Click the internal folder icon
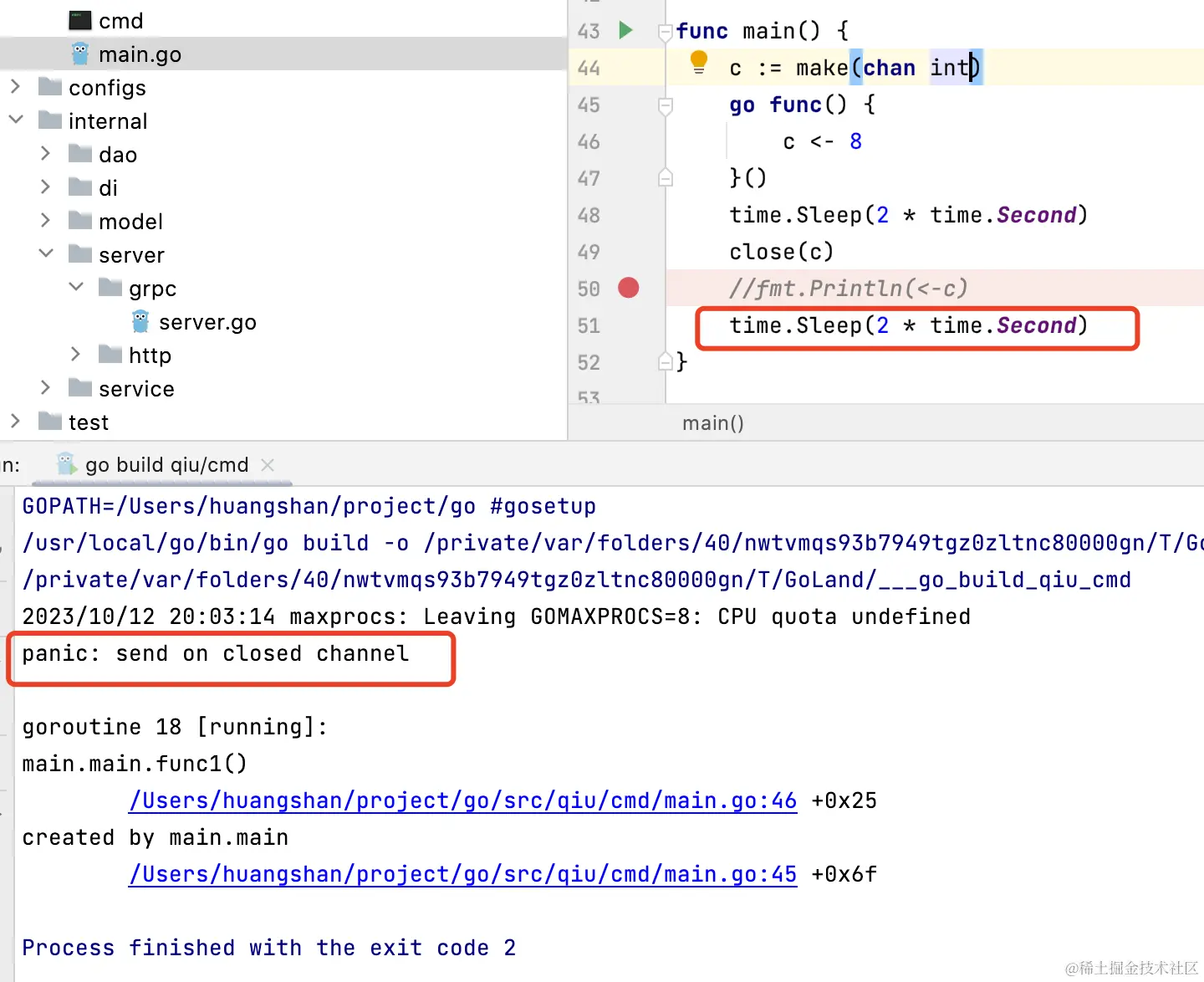The image size is (1204, 982). pos(50,120)
